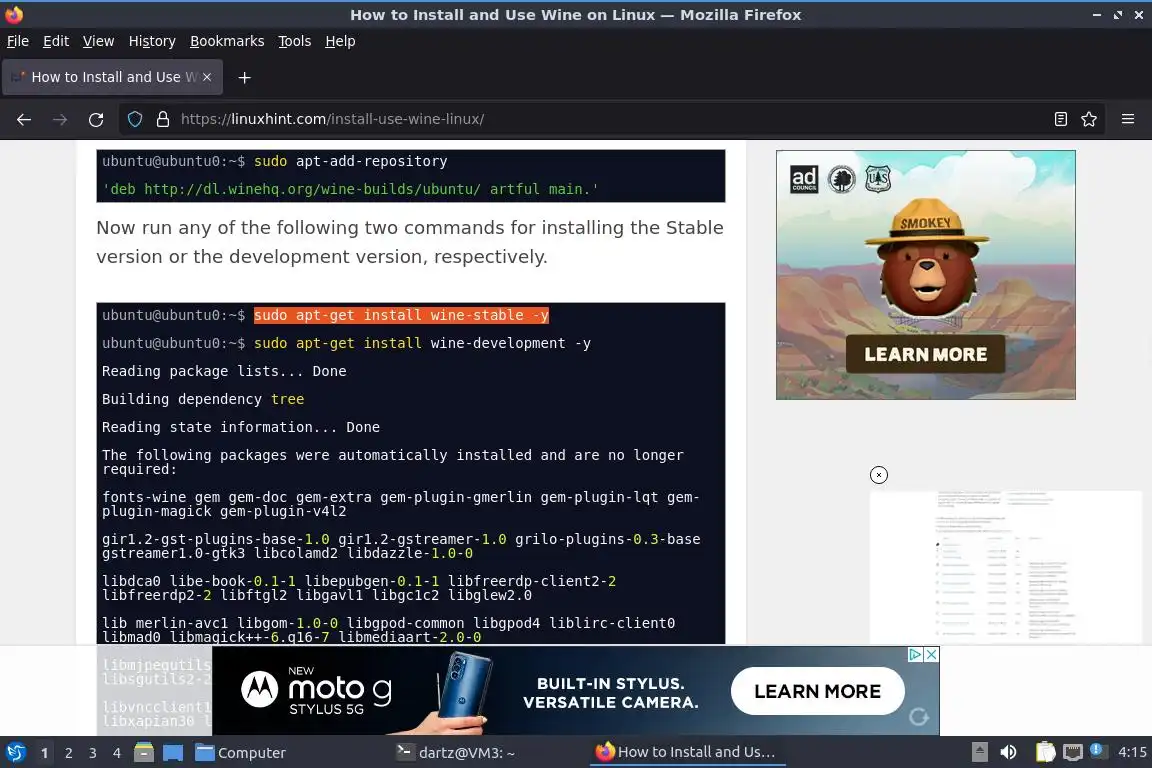Viewport: 1152px width, 768px height.
Task: Reload the current page
Action: [x=96, y=119]
